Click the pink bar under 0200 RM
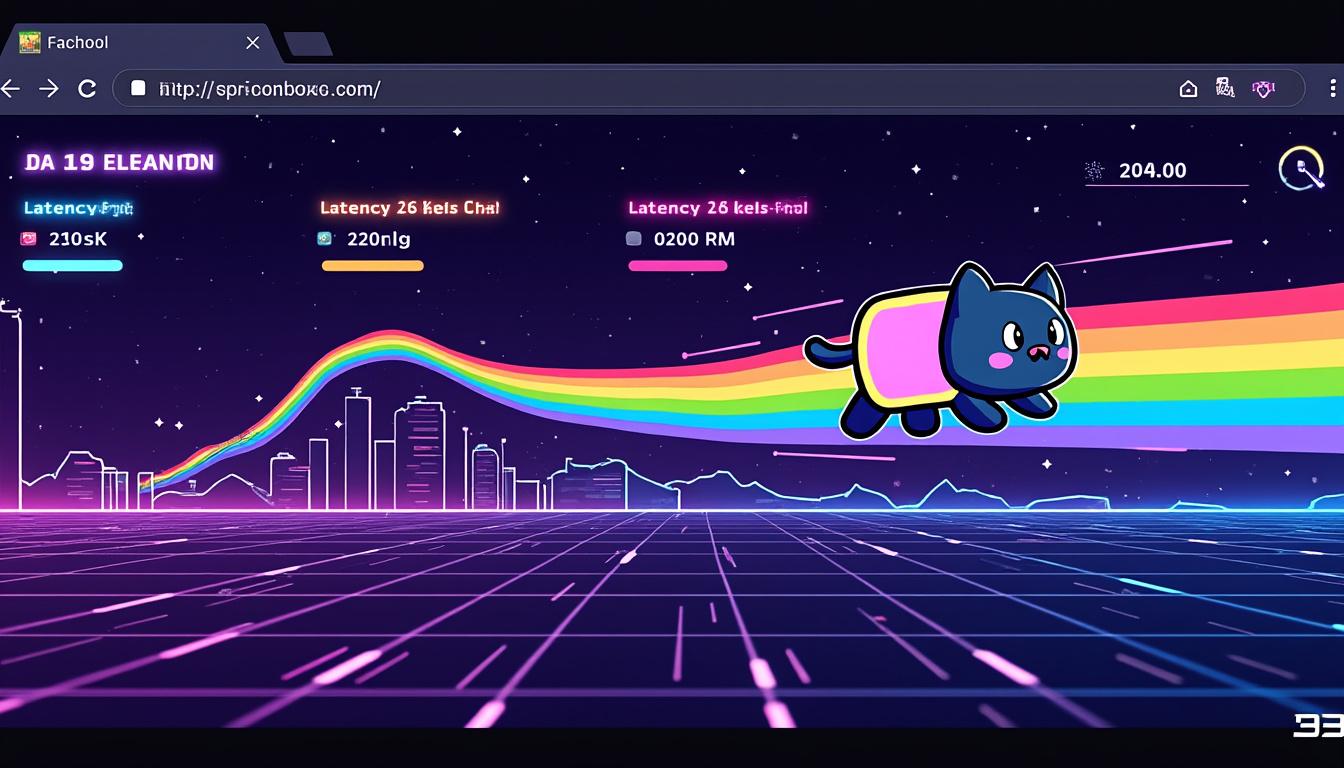Screen dimensions: 1344x768 point(677,266)
